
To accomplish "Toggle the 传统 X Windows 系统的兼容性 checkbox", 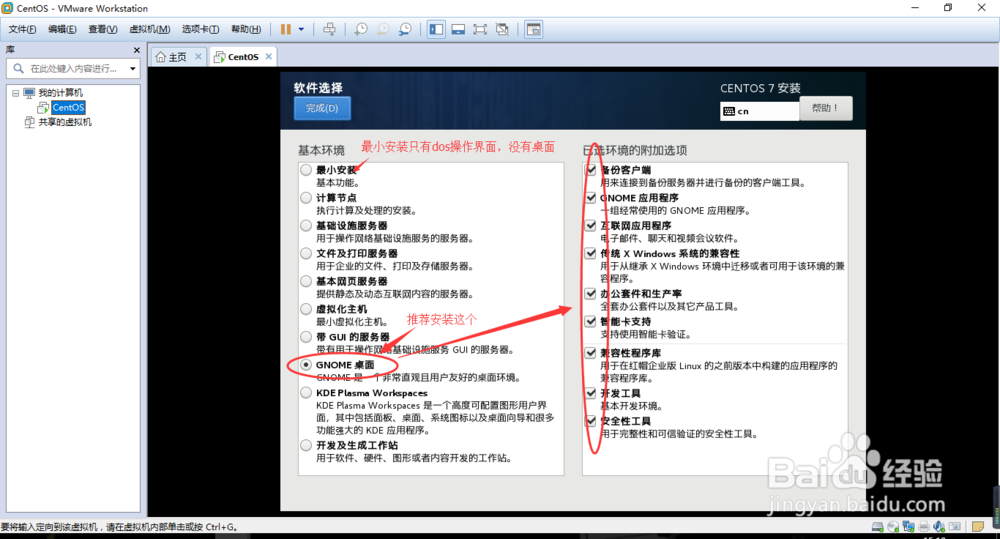I will (x=591, y=253).
